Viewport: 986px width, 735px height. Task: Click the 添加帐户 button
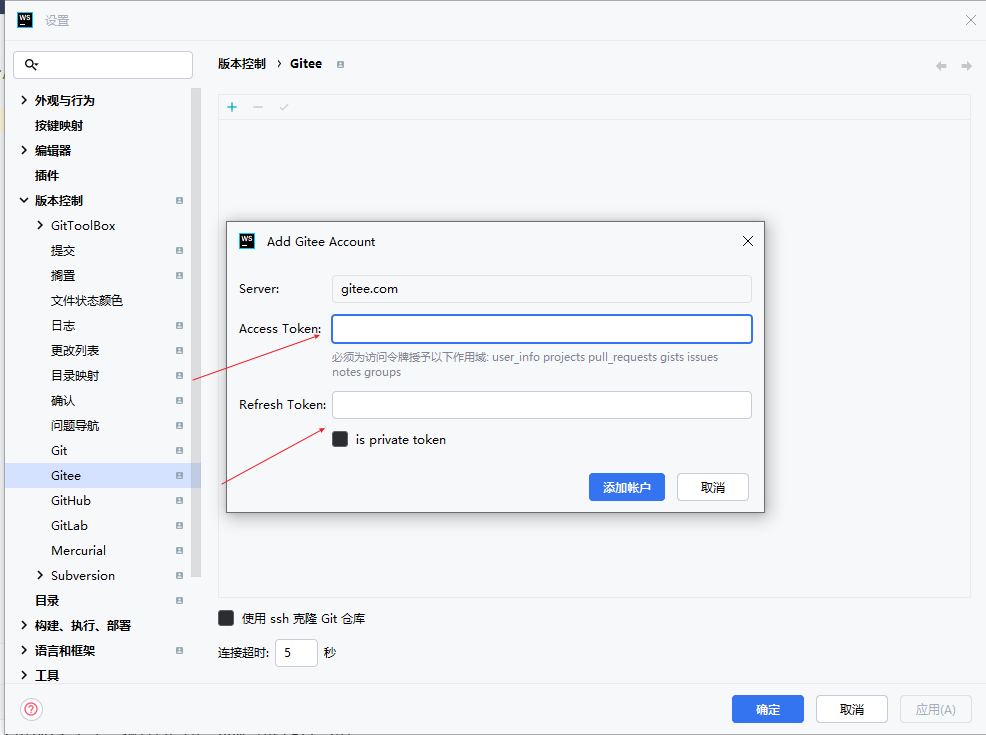626,487
